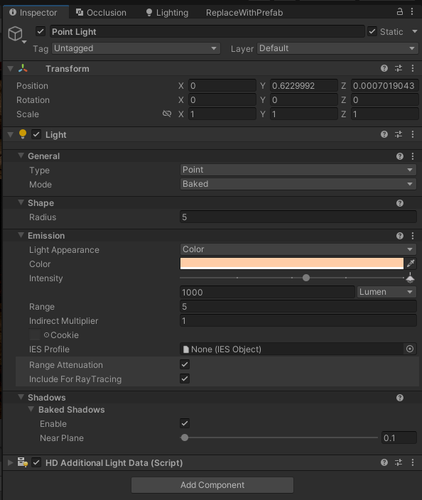Disable the Light component checkbox
422x500 pixels.
click(x=36, y=134)
